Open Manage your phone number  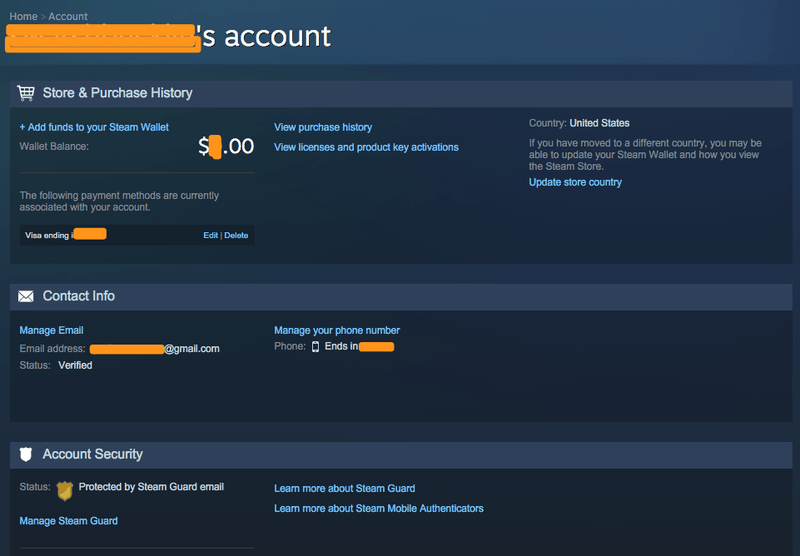[x=337, y=330]
